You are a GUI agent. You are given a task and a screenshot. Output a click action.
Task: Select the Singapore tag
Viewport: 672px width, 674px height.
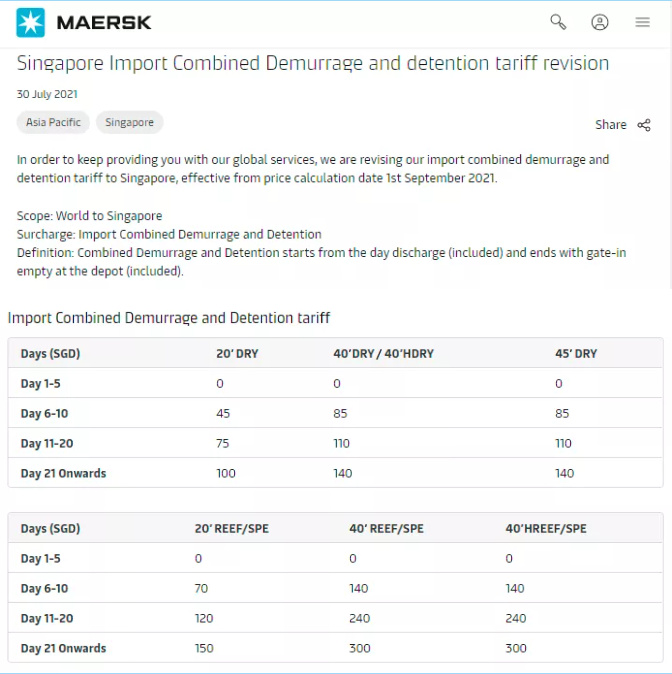(x=129, y=123)
